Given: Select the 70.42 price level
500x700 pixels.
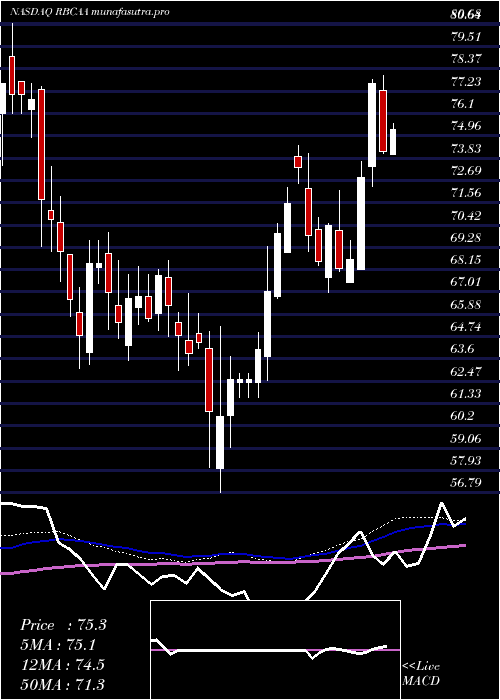Looking at the screenshot, I should click(466, 215).
